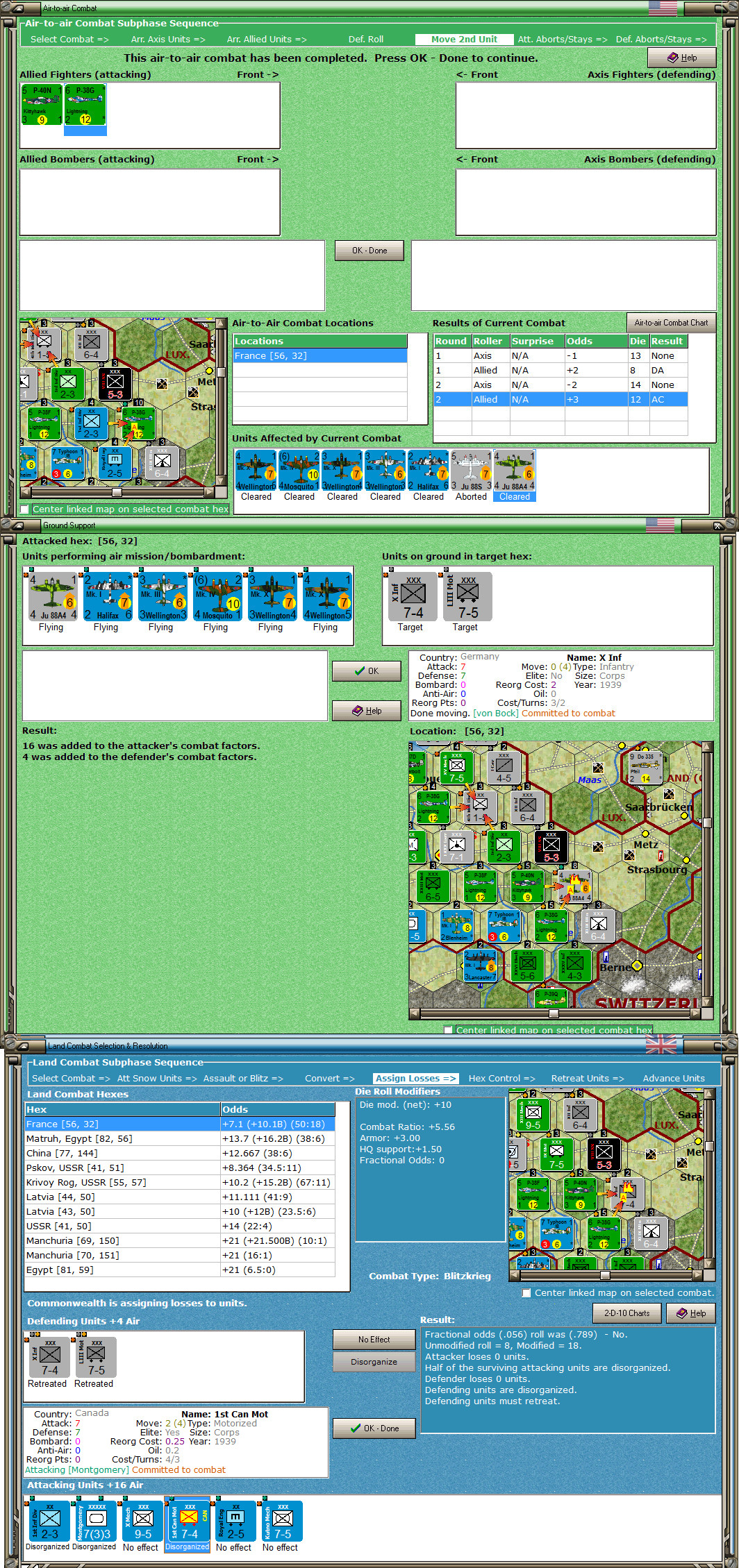The height and width of the screenshot is (1568, 739).
Task: Select the P-40N Kittyhawk fighter unit
Action: click(x=42, y=105)
